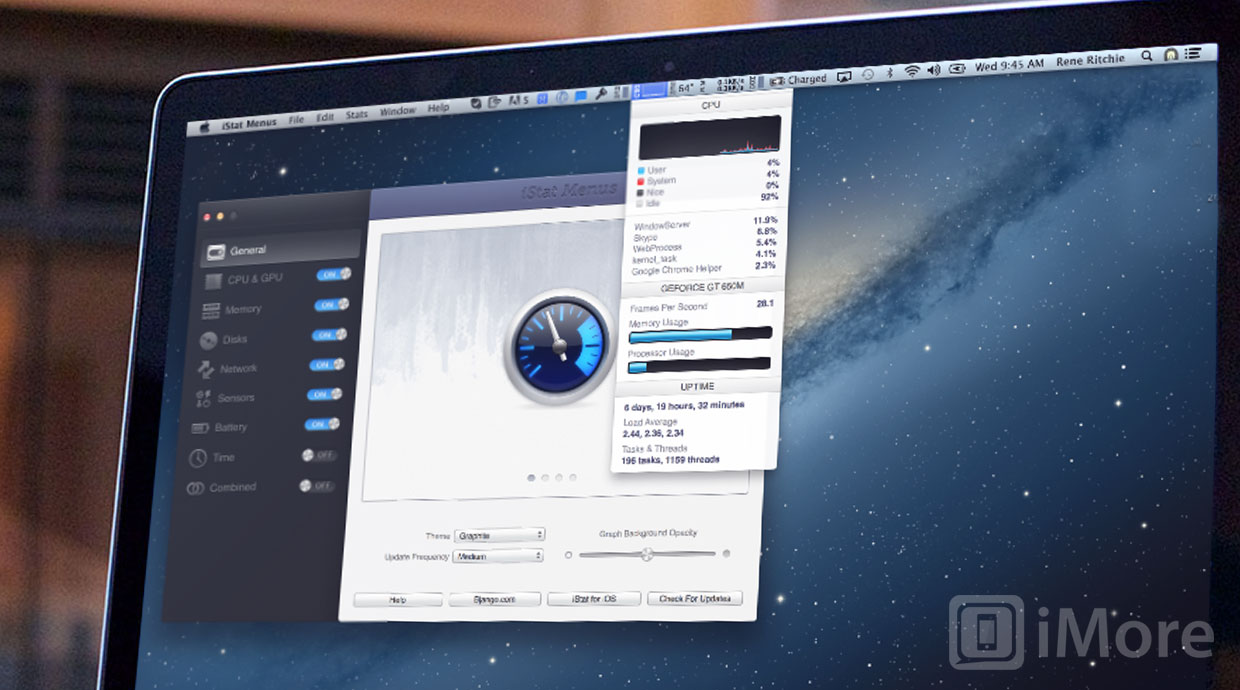
Task: Turn off the Battery switch
Action: 322,425
